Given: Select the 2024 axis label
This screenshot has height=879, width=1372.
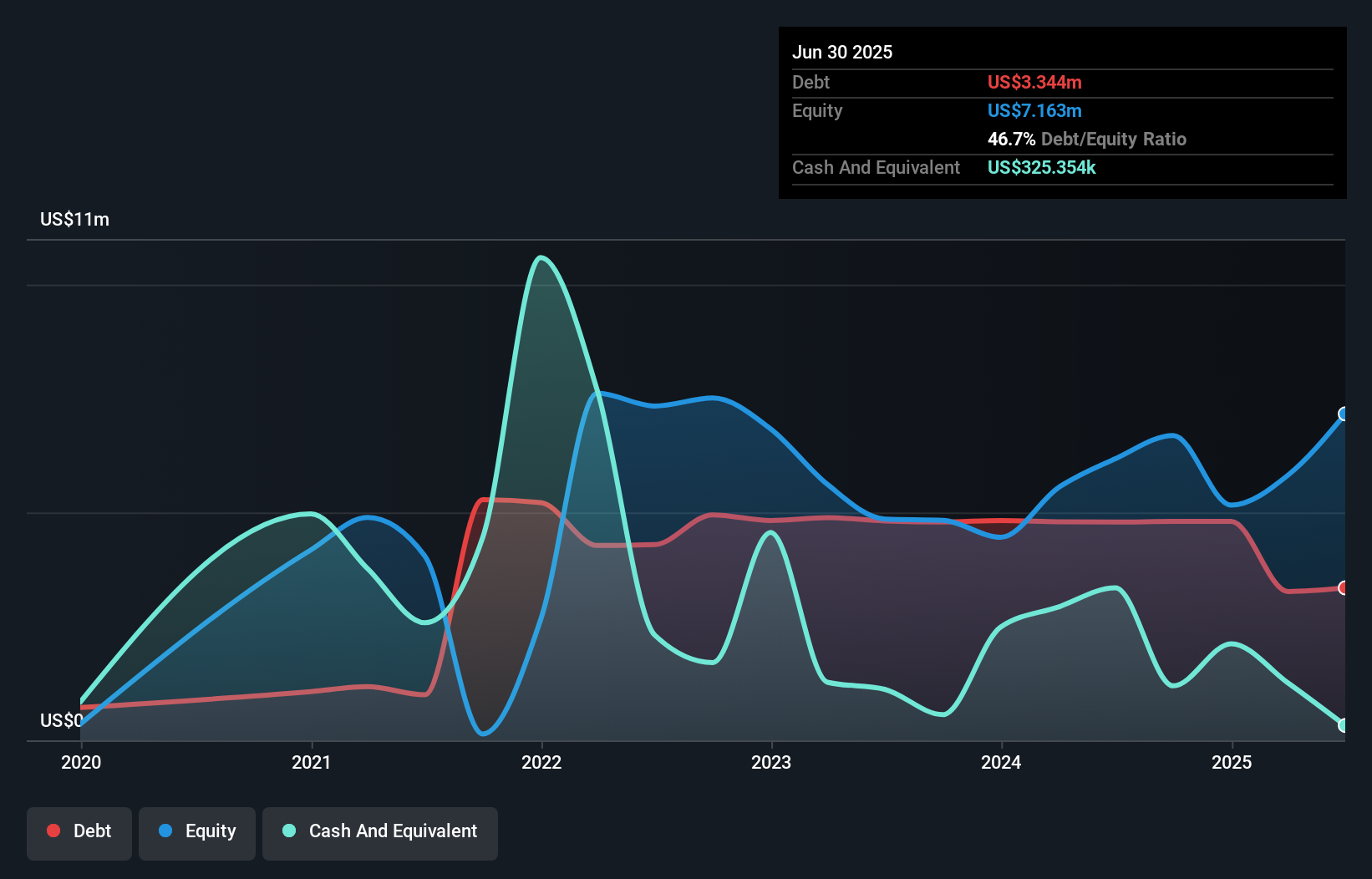Looking at the screenshot, I should [x=1003, y=762].
